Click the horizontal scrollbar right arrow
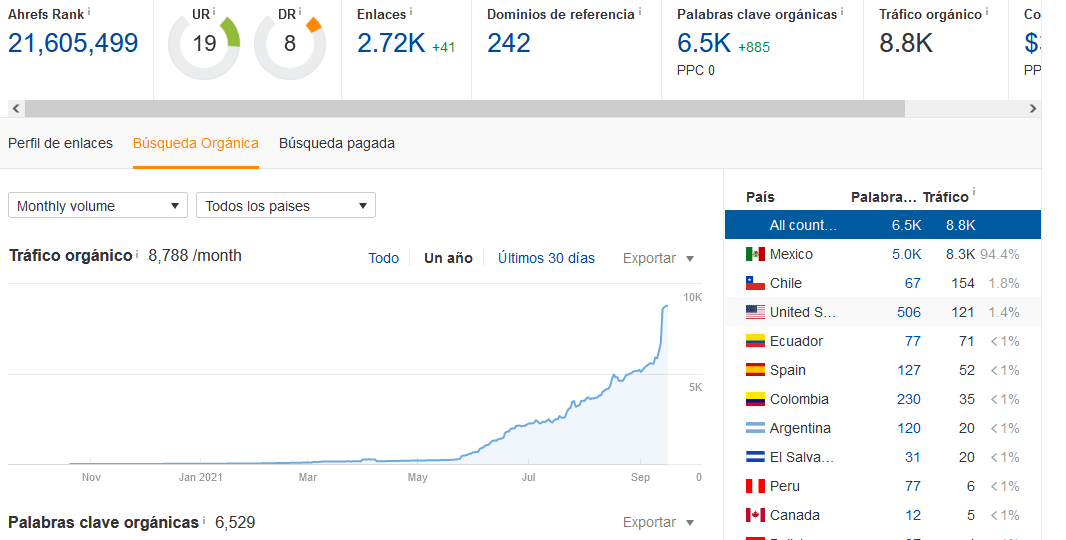 click(x=1033, y=109)
